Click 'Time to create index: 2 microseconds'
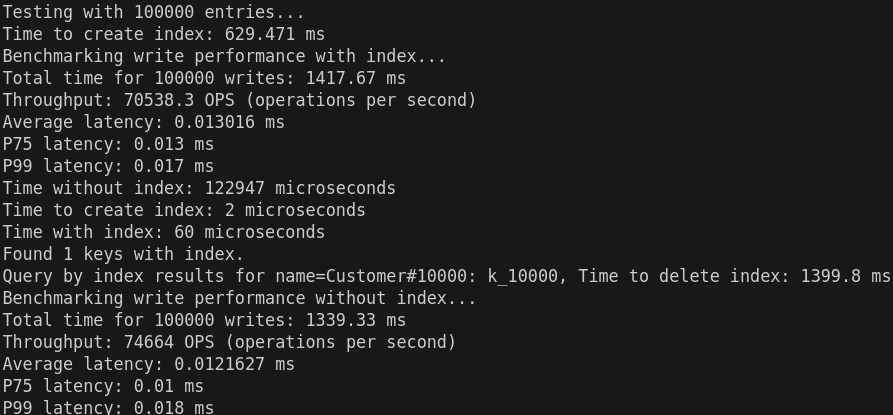893x415 pixels. [184, 210]
